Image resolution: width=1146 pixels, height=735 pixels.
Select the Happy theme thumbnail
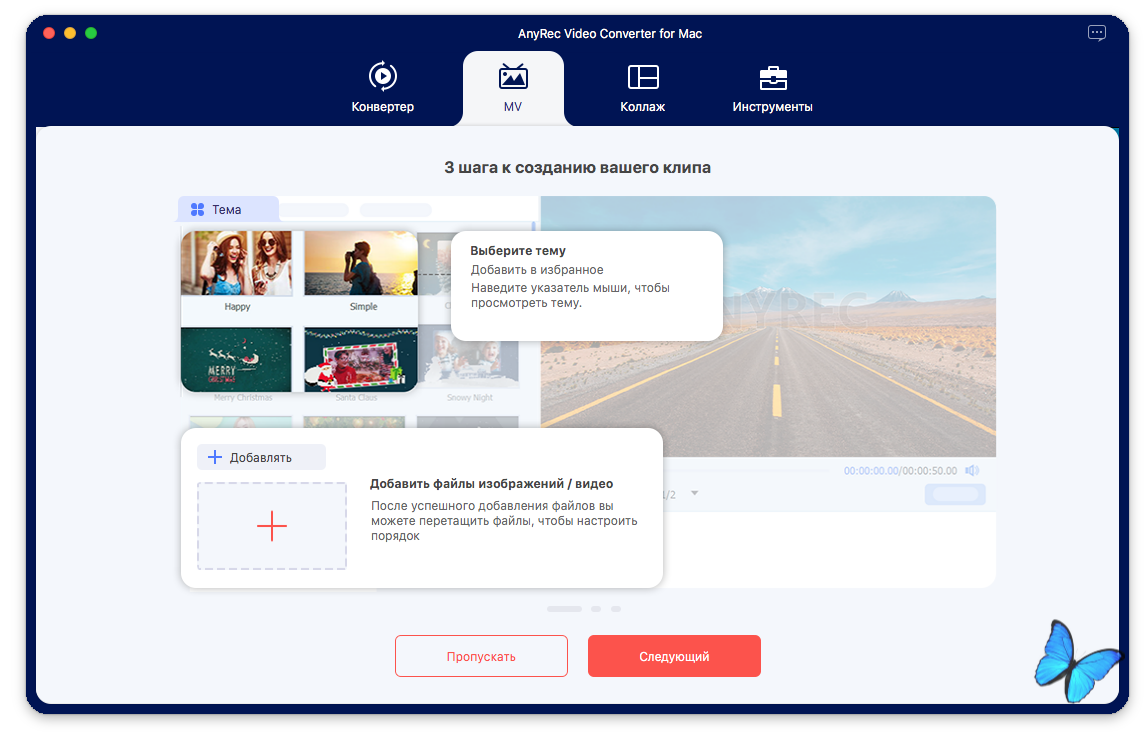tap(237, 264)
